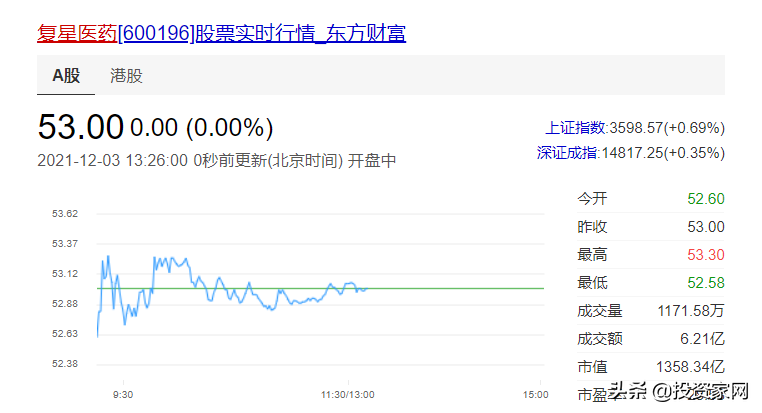Click the 52.88 price axis label
This screenshot has width=762, height=413.
[65, 304]
